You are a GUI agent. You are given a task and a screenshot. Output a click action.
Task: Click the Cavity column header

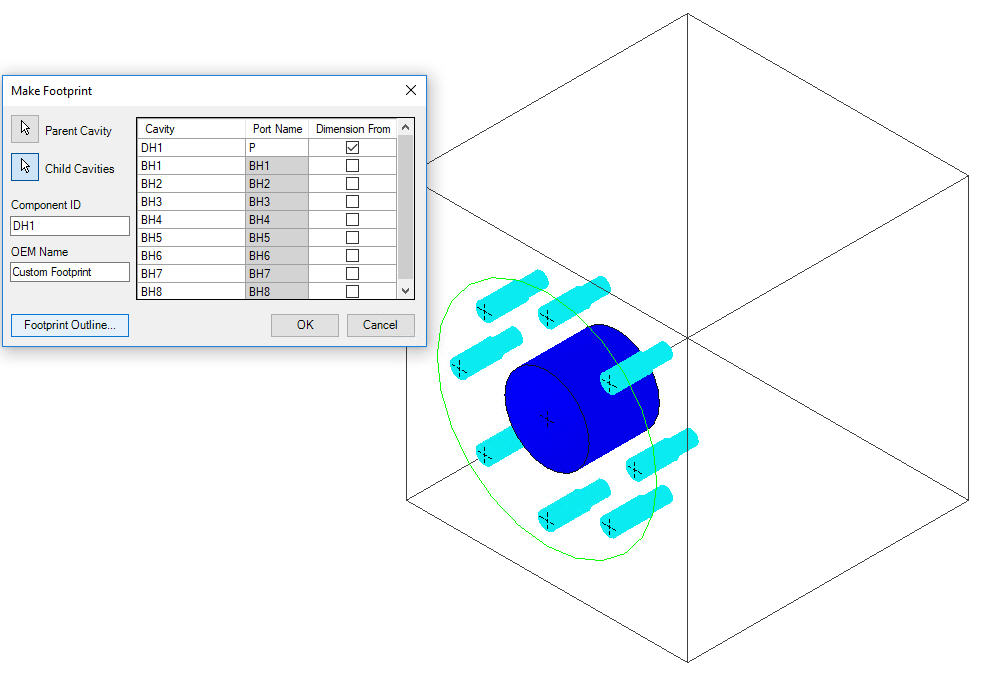click(192, 129)
